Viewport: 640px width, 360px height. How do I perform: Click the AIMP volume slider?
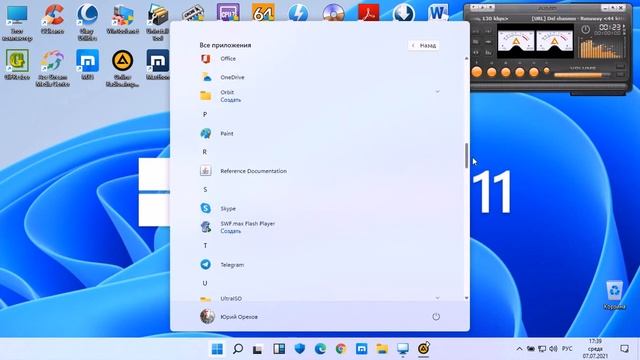(x=582, y=75)
